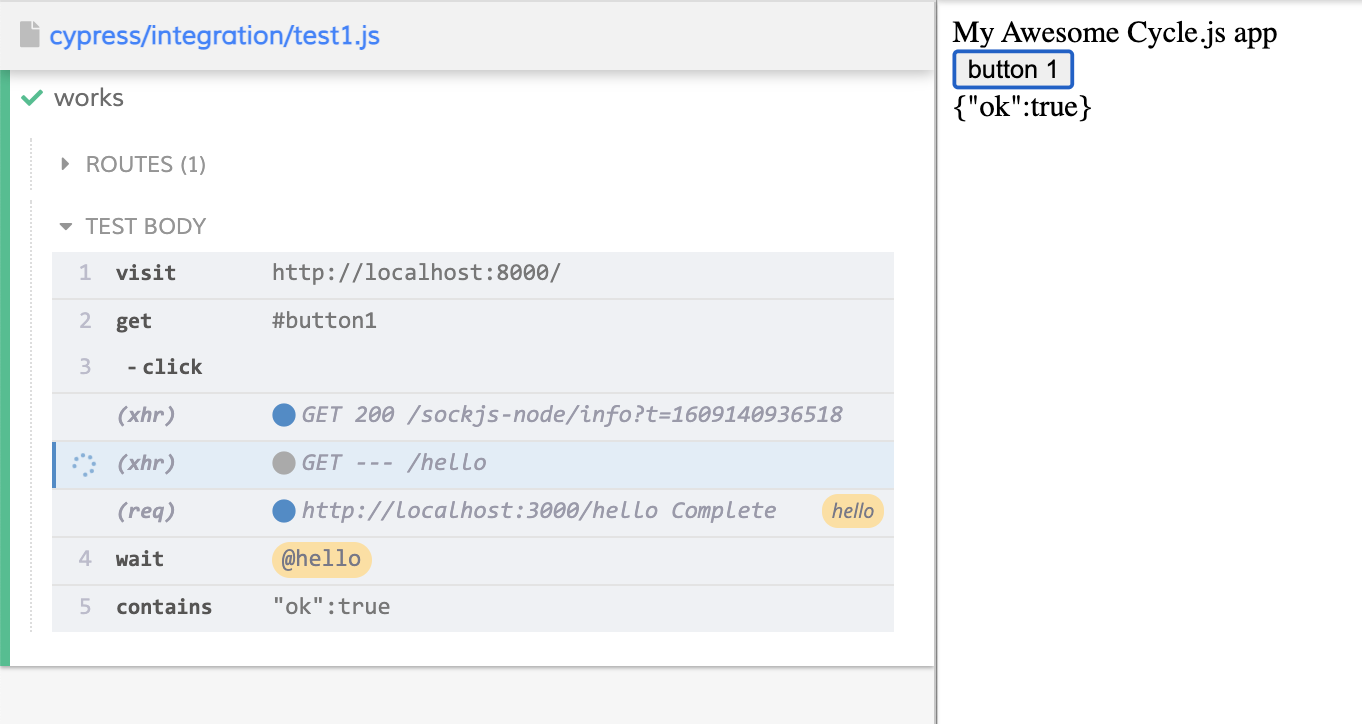
Task: Click the blue status dot on the sockjs-node request
Action: [x=284, y=414]
